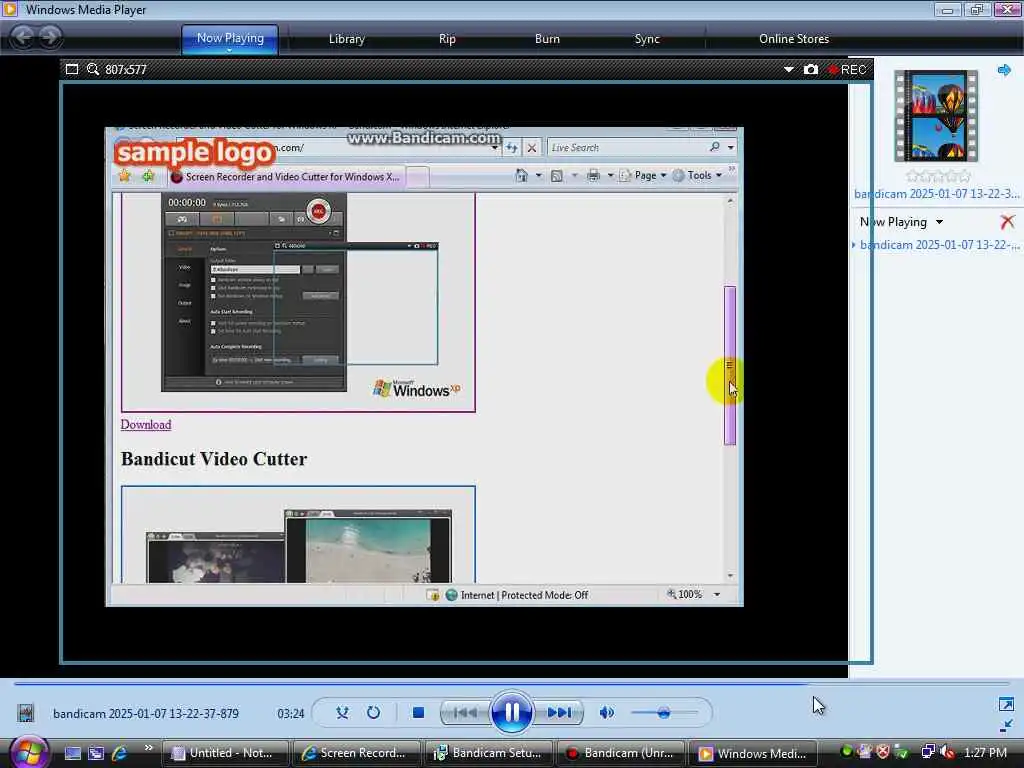Go forward with the Media Player forward arrow
This screenshot has height=768, width=1024.
(50, 37)
